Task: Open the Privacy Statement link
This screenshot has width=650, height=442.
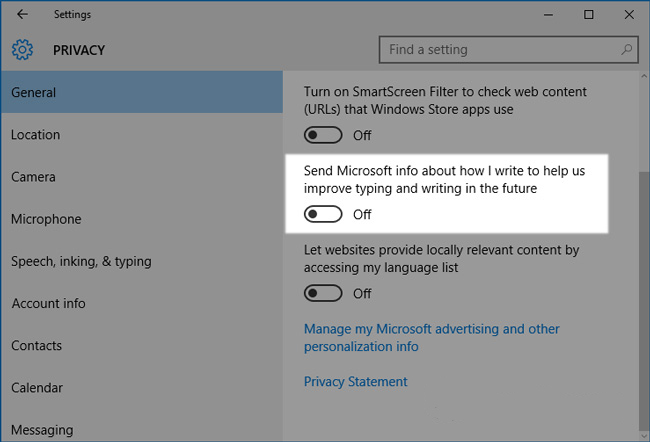Action: click(x=356, y=381)
